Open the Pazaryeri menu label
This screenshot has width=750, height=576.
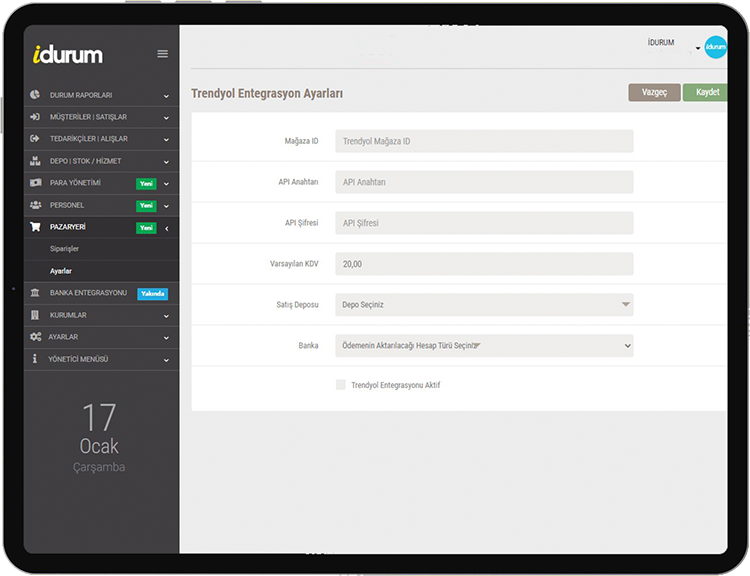click(x=67, y=227)
